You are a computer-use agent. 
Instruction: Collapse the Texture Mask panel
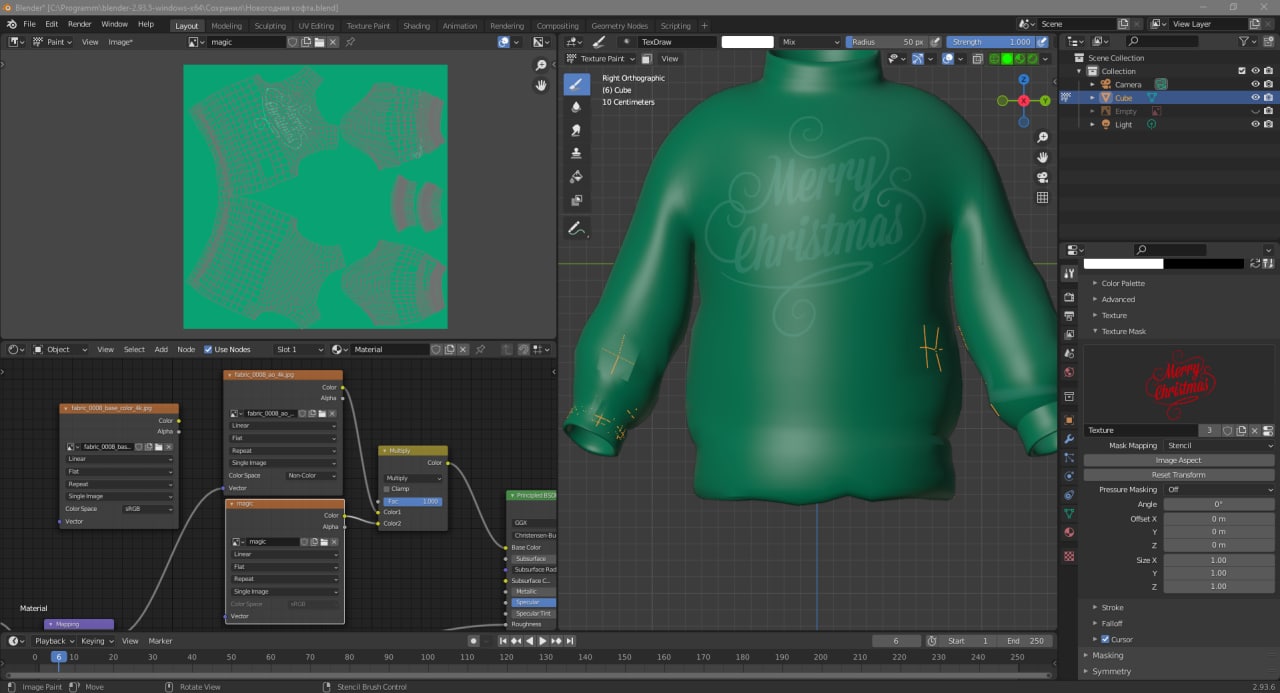pos(1123,331)
